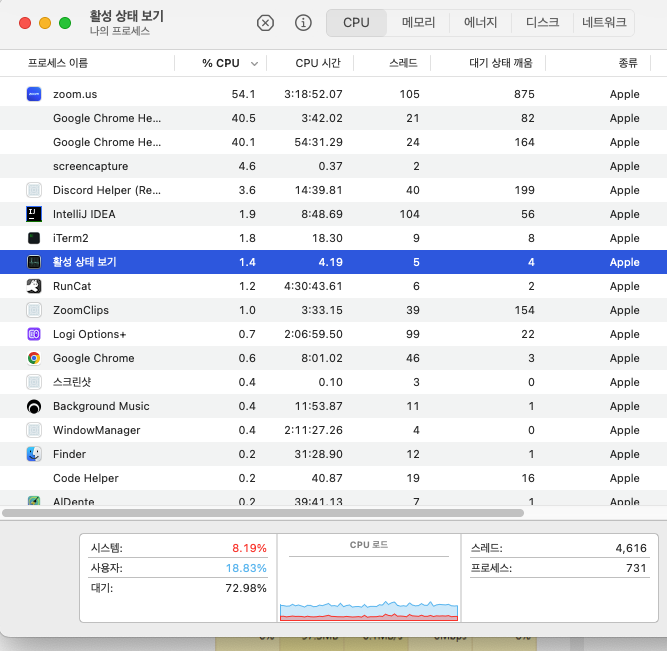Screen dimensions: 667x651
Task: Click the stop process (X) toolbar icon
Action: (x=265, y=23)
